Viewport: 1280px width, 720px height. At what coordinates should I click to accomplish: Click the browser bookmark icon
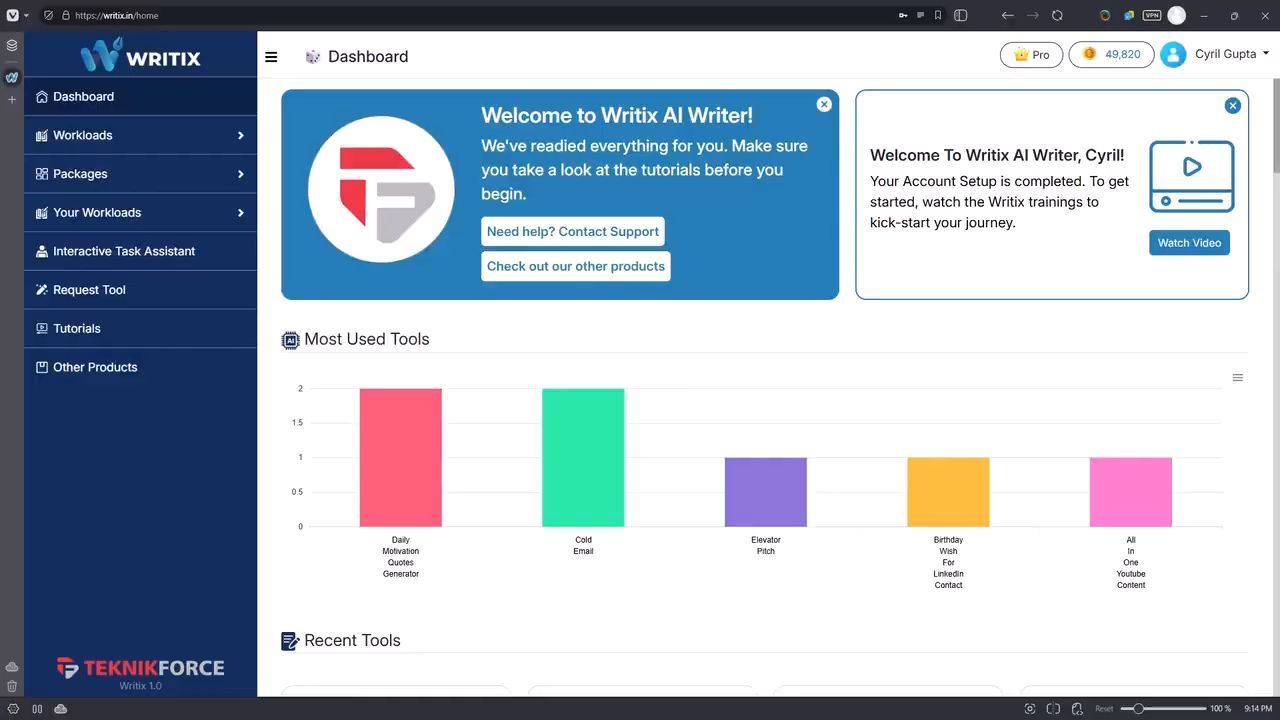(938, 16)
